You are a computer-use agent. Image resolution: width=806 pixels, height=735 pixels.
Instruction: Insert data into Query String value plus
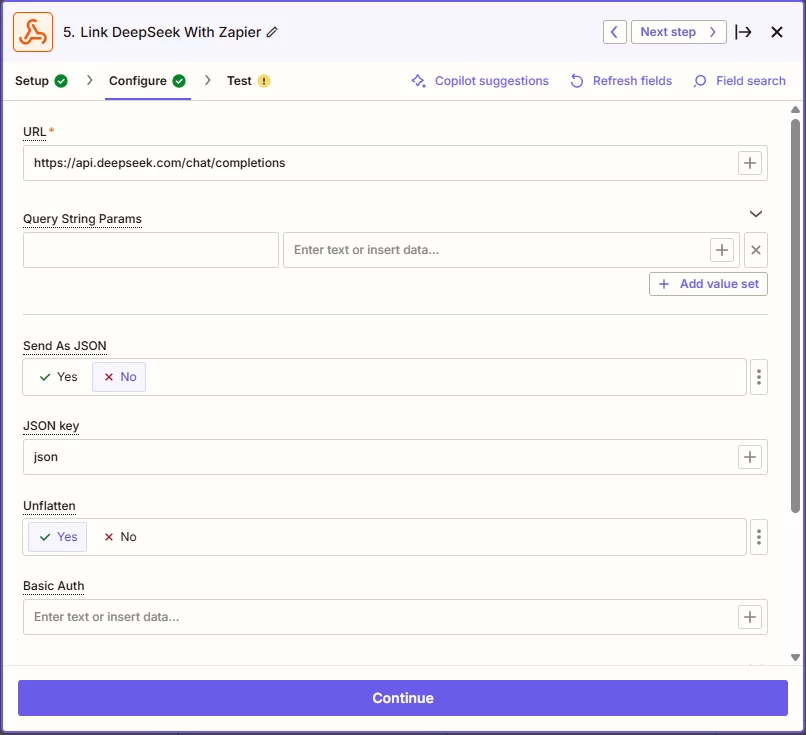722,250
